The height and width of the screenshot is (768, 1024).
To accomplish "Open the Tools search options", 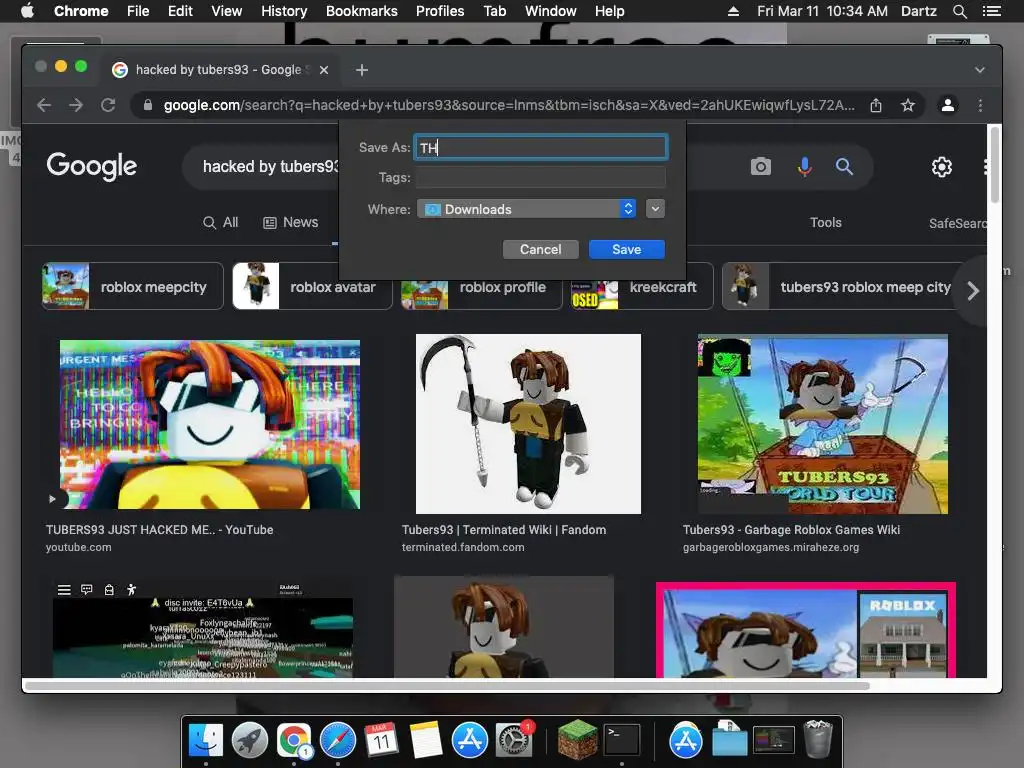I will coord(825,223).
